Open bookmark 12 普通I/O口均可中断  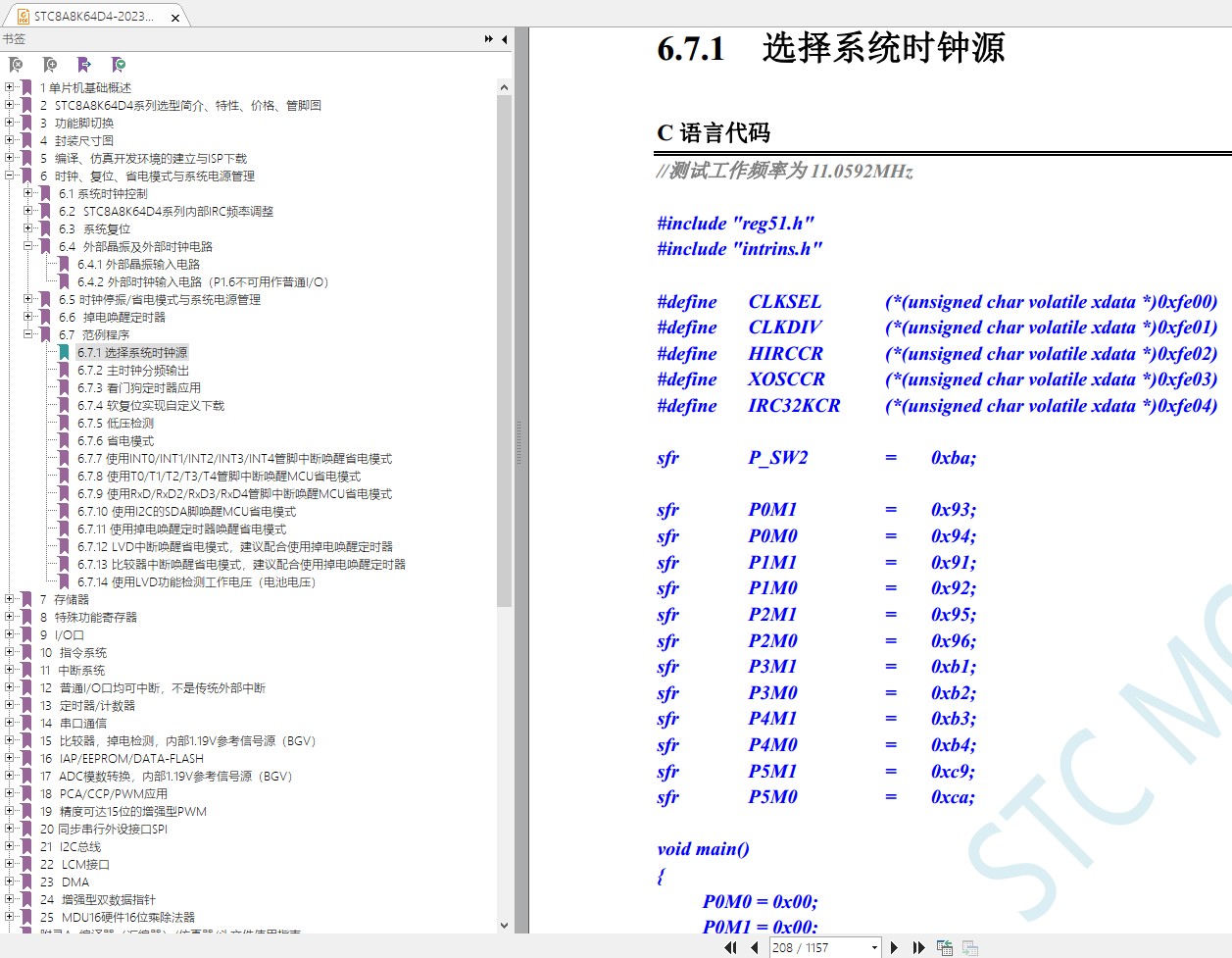point(152,688)
